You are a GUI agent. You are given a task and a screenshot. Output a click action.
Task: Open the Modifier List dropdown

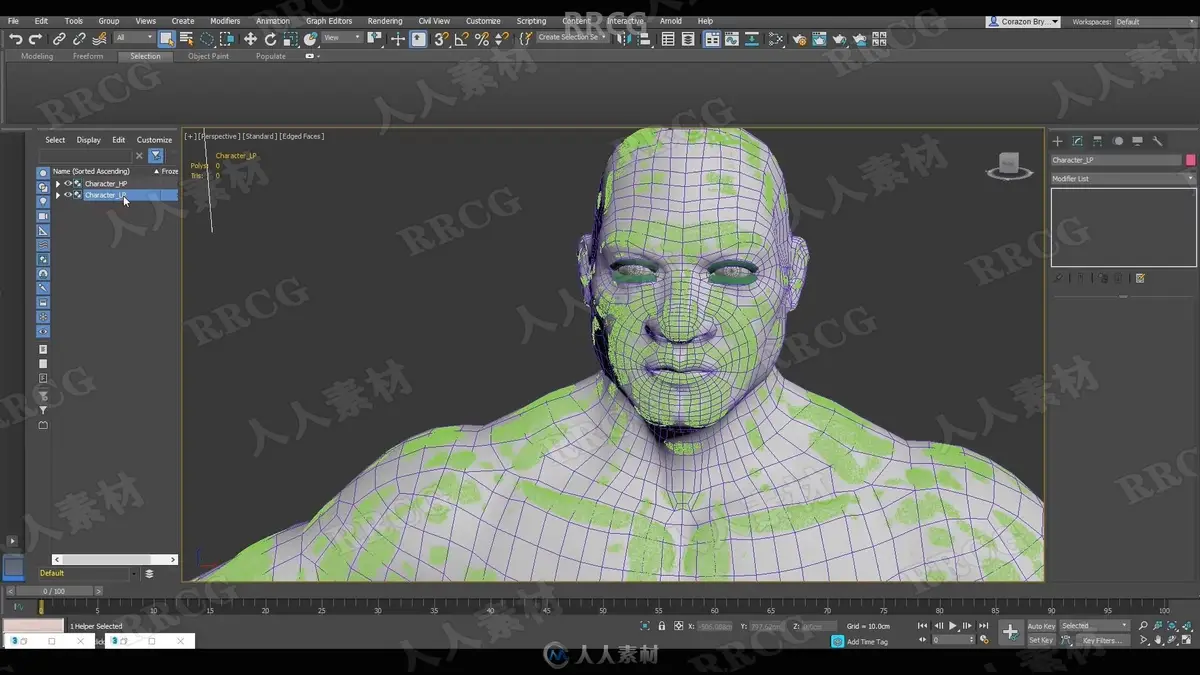pyautogui.click(x=1123, y=179)
